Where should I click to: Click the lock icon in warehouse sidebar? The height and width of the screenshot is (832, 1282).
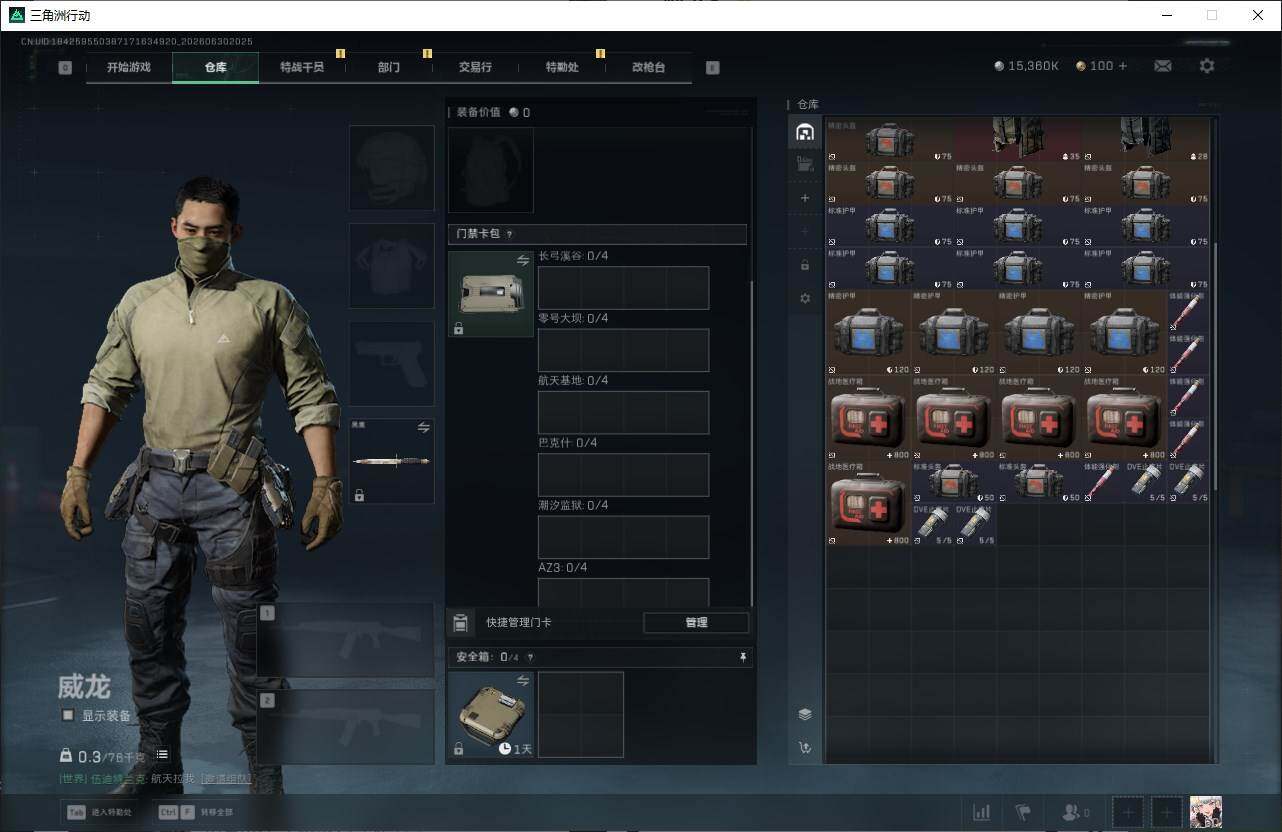click(x=804, y=265)
